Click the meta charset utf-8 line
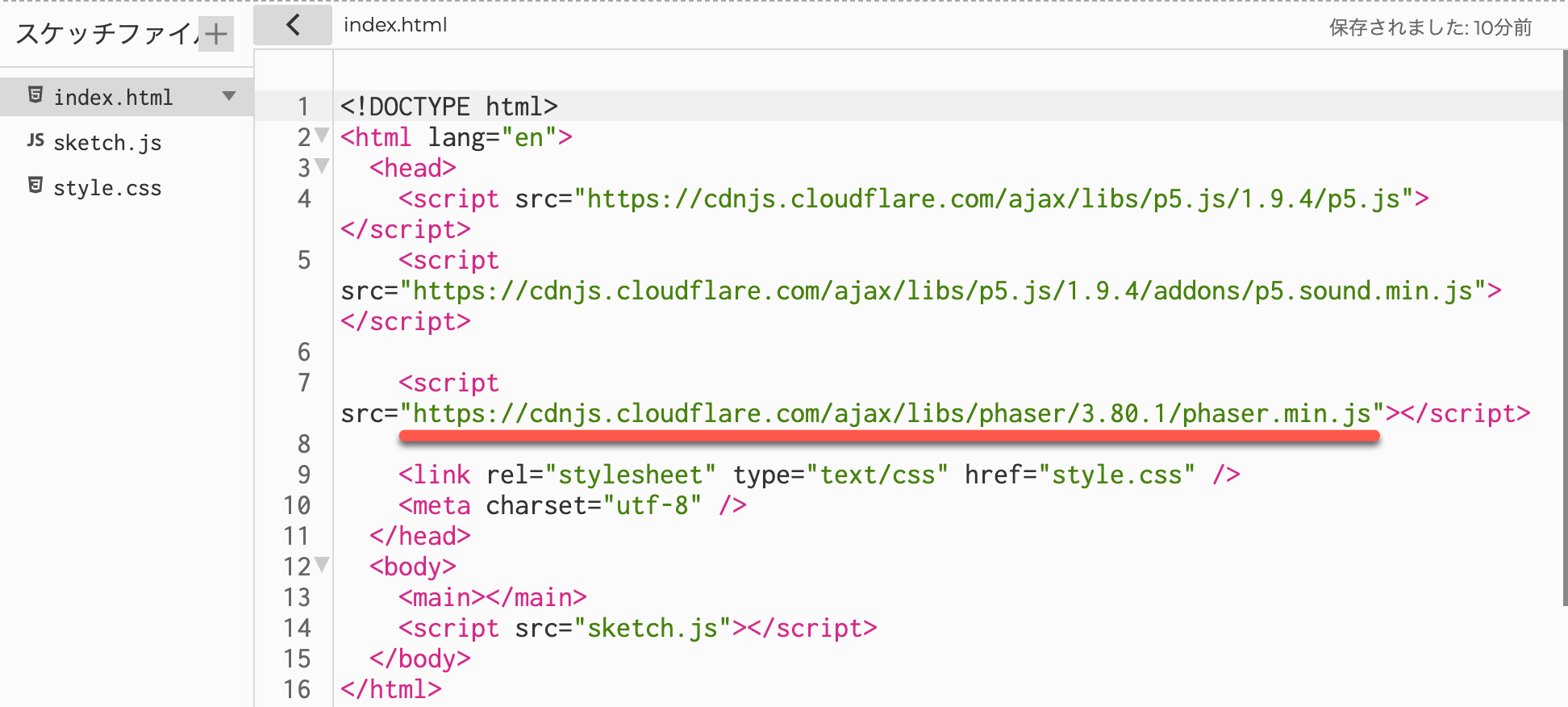 point(573,505)
